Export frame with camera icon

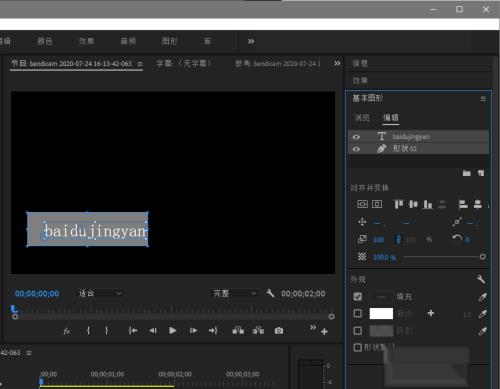pos(279,331)
